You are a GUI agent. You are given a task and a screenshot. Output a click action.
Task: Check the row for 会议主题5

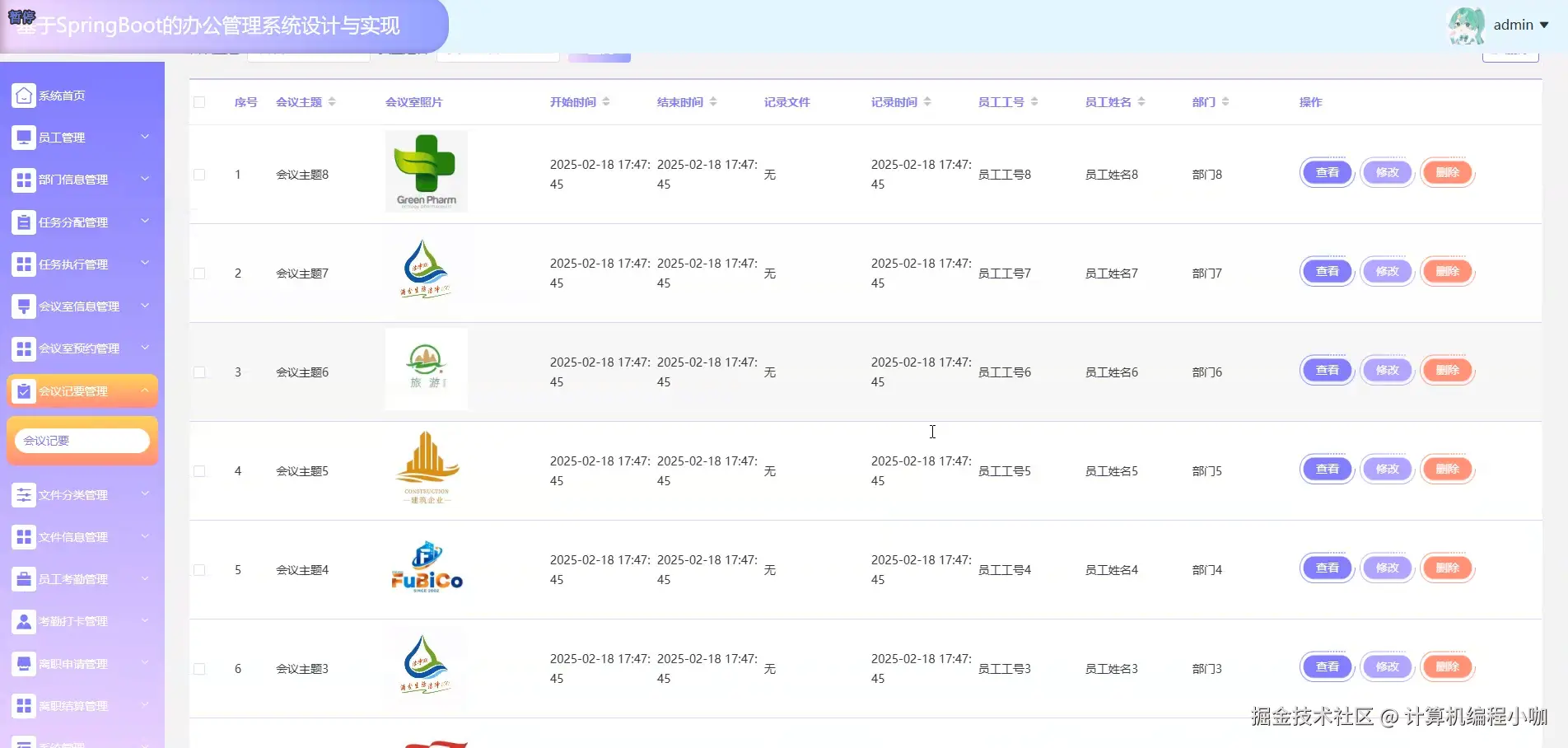tap(199, 471)
